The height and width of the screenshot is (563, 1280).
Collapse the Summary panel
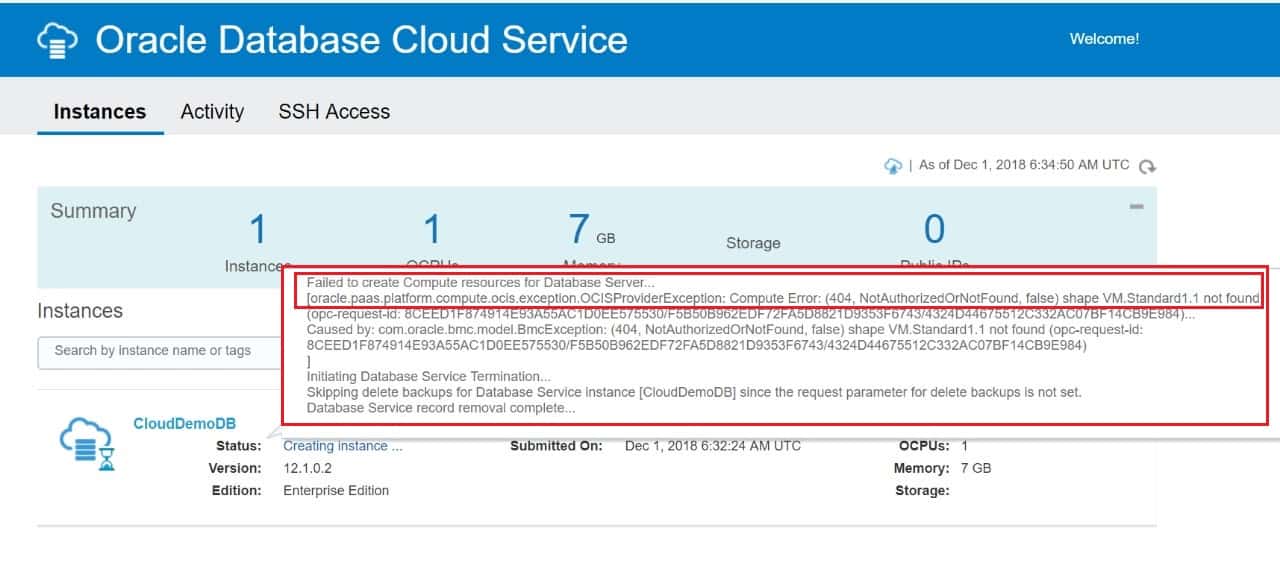[1136, 206]
